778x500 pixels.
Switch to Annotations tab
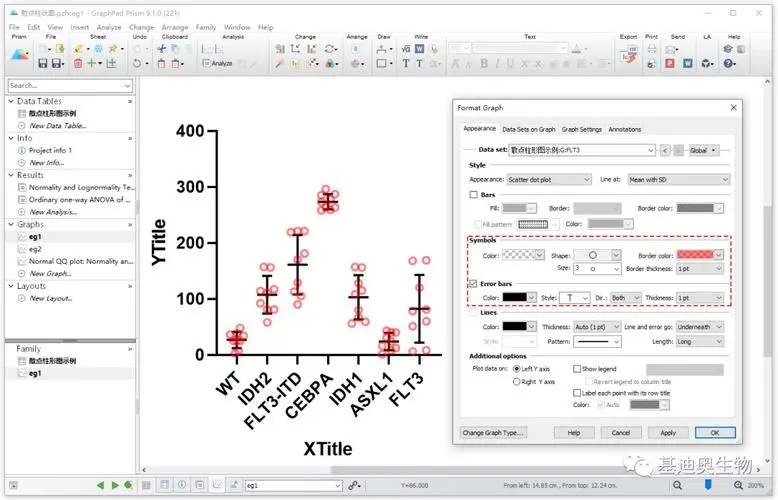click(x=625, y=129)
